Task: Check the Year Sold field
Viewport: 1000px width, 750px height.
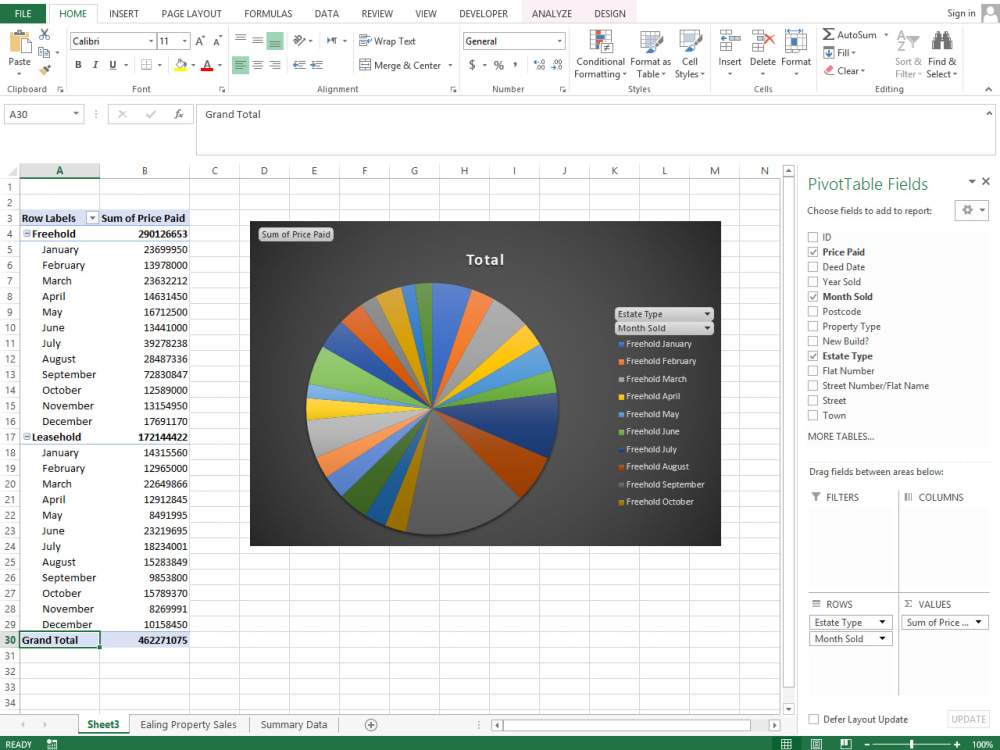Action: coord(813,282)
